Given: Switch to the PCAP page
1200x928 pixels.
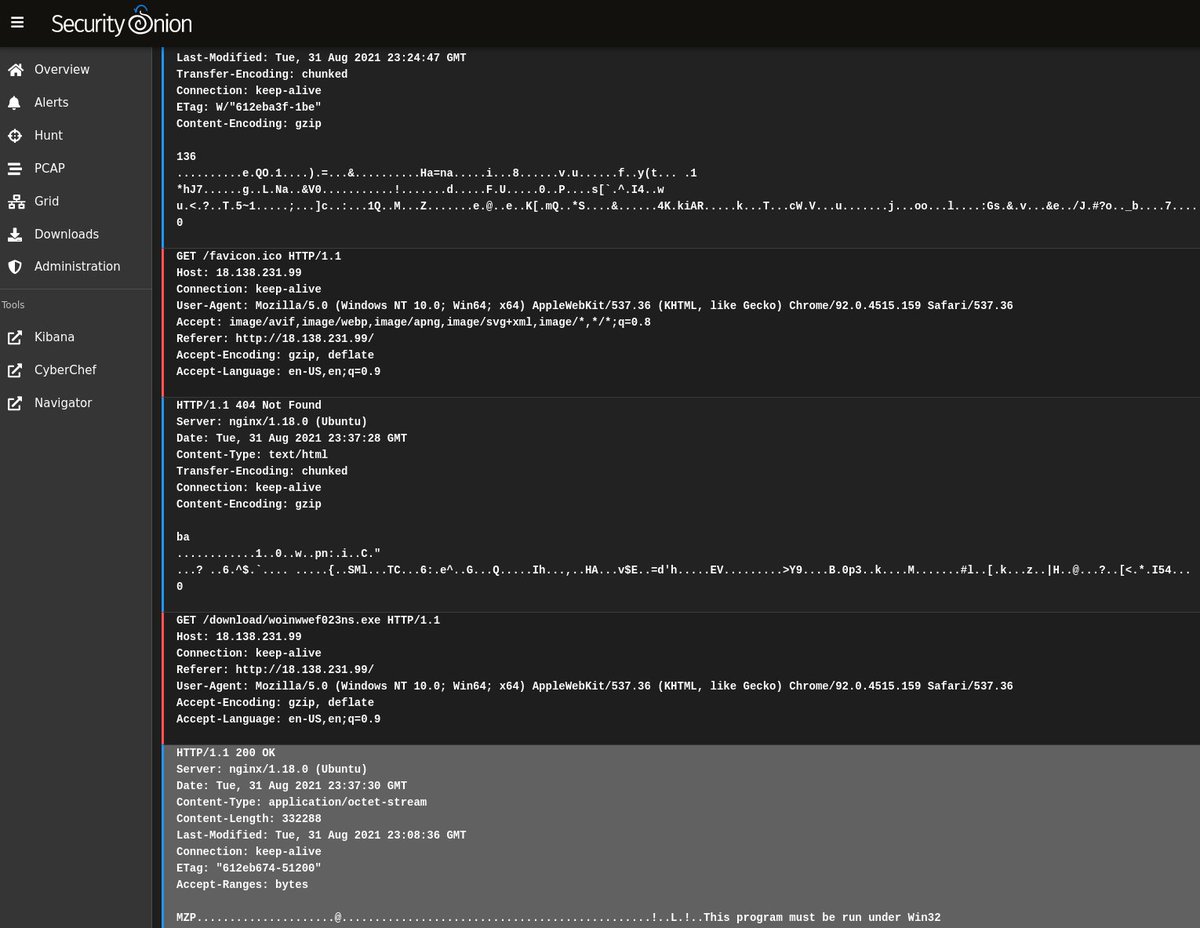Looking at the screenshot, I should click(x=50, y=169).
